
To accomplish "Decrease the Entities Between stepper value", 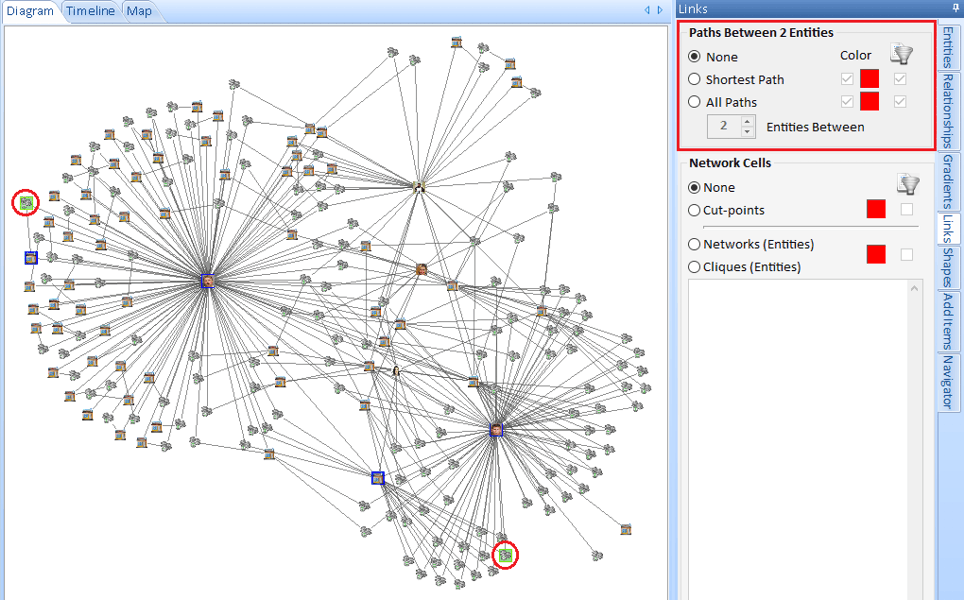I will coord(747,132).
